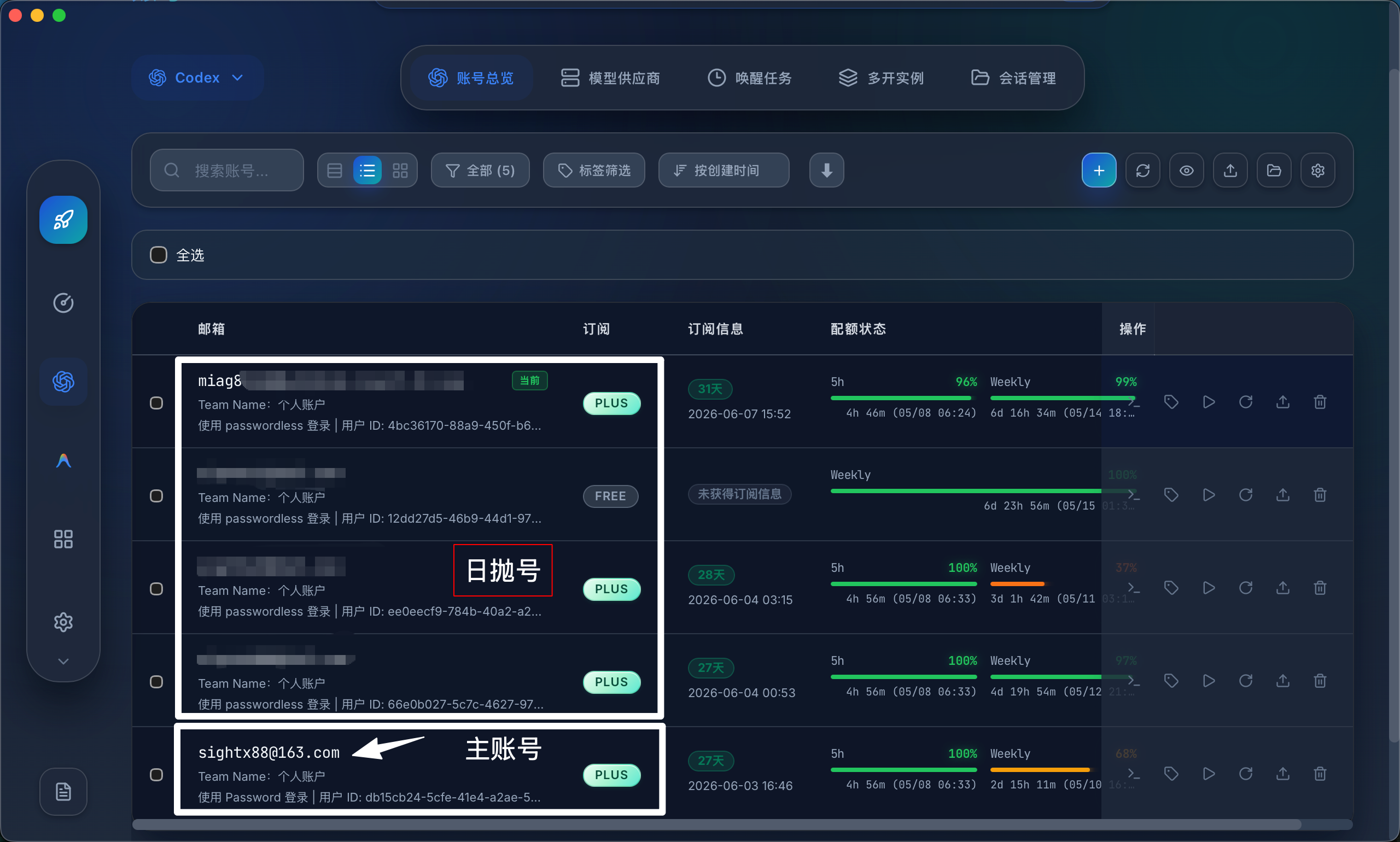Click the refresh-all accounts toolbar icon
Viewport: 1400px width, 842px height.
tap(1142, 170)
